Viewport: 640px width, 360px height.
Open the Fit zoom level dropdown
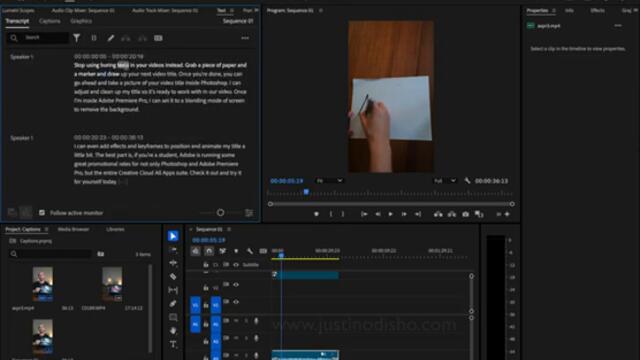click(x=329, y=180)
